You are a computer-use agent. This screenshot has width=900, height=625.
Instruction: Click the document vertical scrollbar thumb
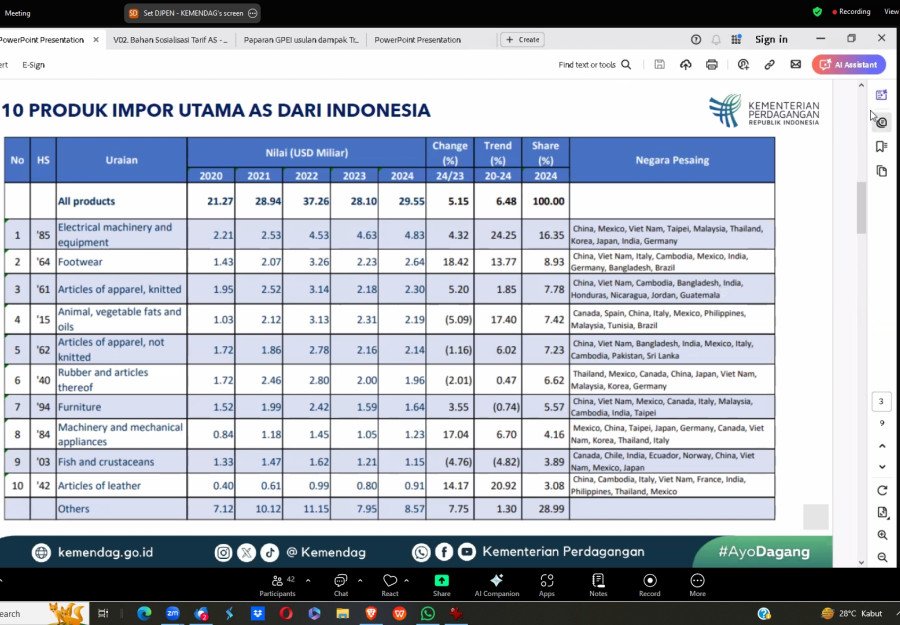[861, 208]
